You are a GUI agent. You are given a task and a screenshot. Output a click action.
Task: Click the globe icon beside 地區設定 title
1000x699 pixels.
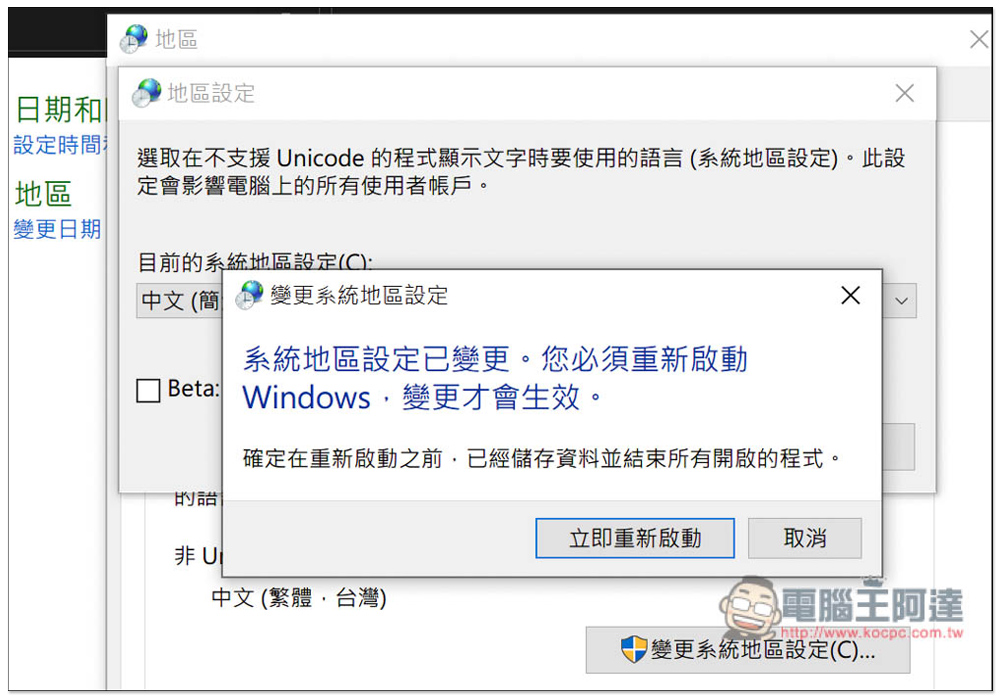point(147,93)
